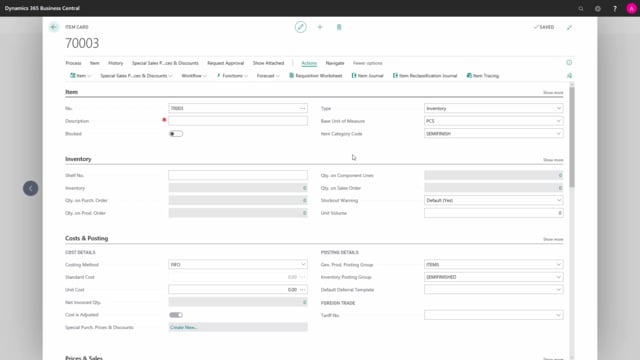The height and width of the screenshot is (360, 640).
Task: Click the Description input field
Action: (x=238, y=121)
